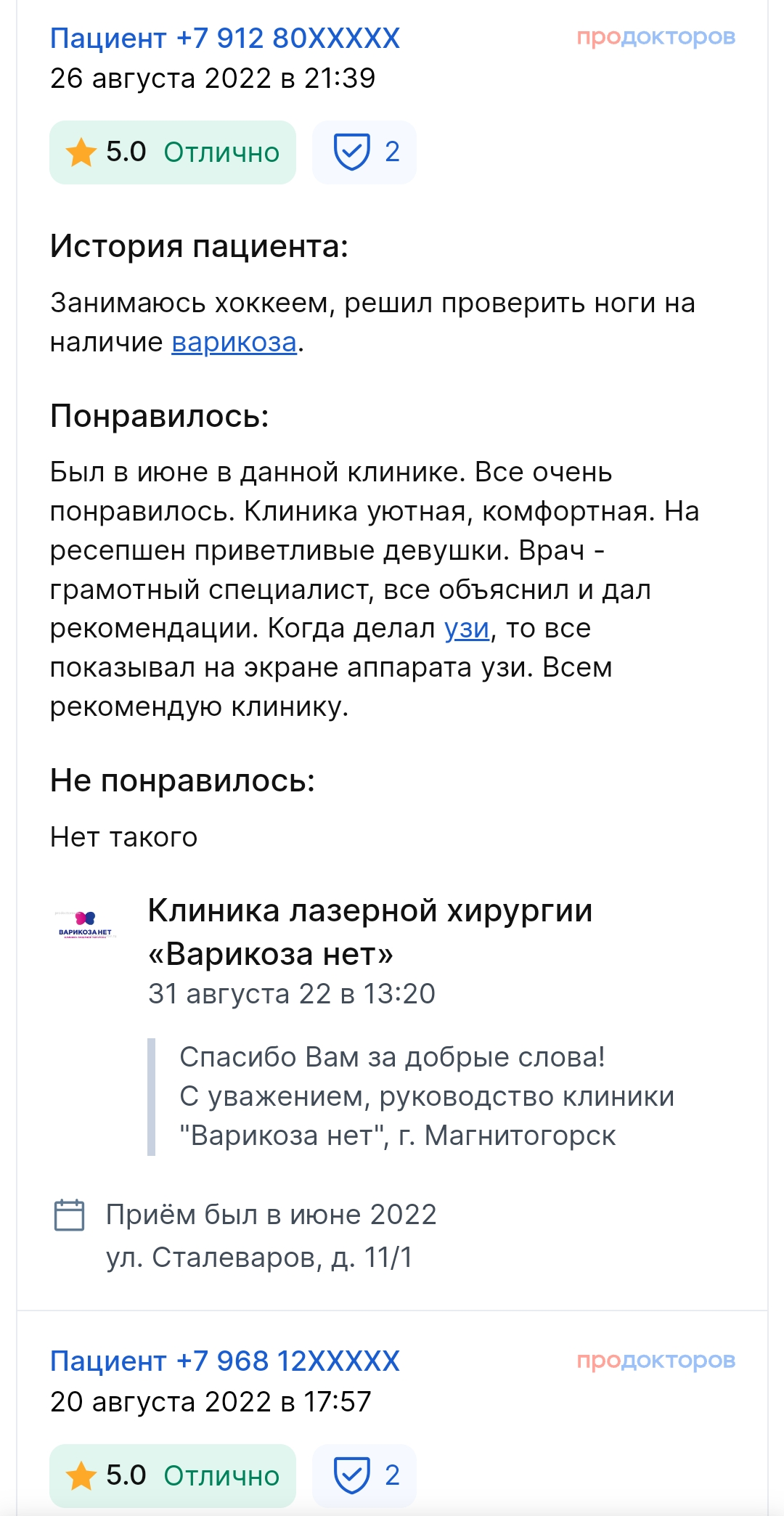Viewport: 784px width, 1516px height.
Task: Click the second review's Отлично rating label
Action: (x=221, y=1476)
